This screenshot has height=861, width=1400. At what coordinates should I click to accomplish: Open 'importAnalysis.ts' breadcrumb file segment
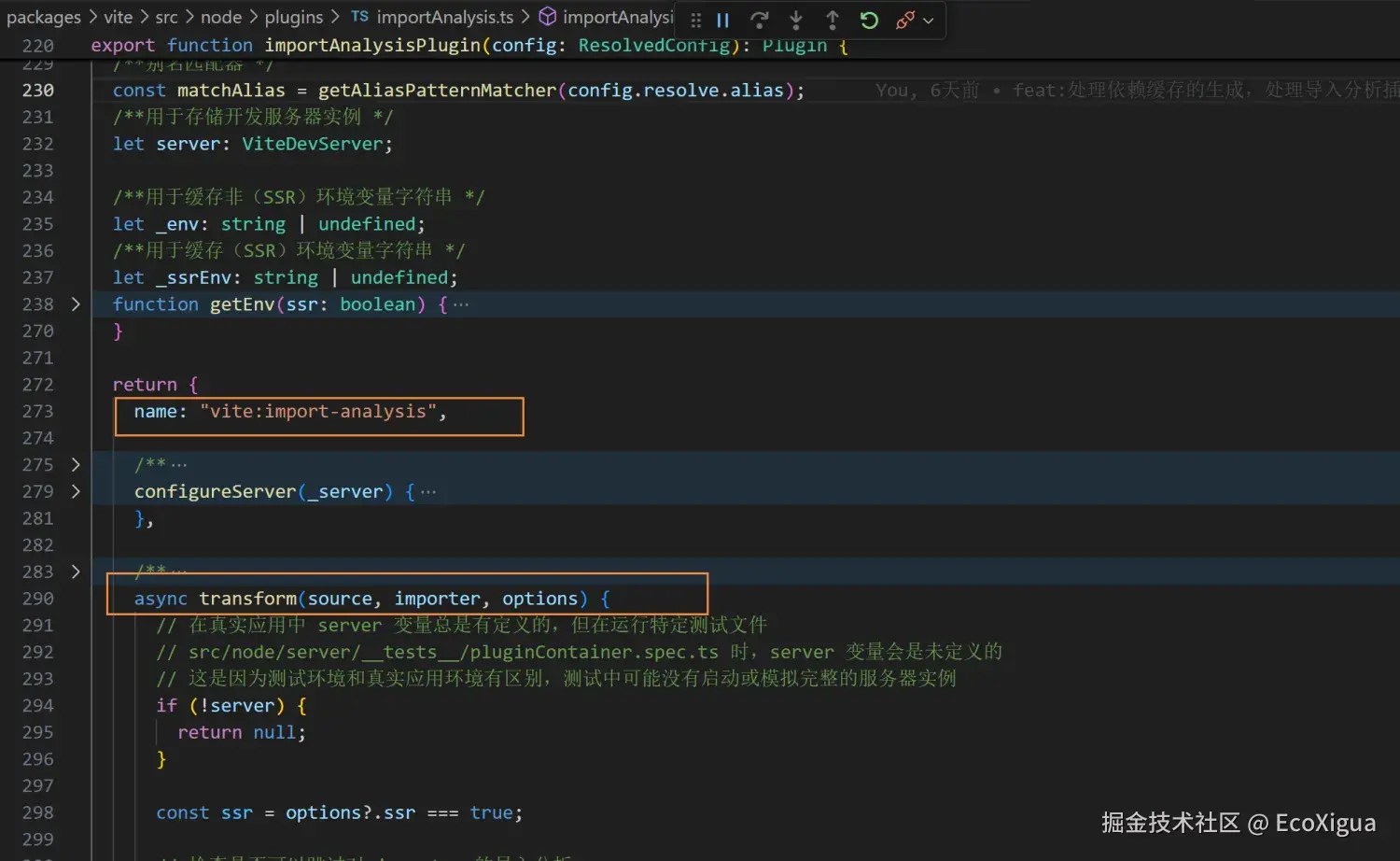(x=445, y=17)
